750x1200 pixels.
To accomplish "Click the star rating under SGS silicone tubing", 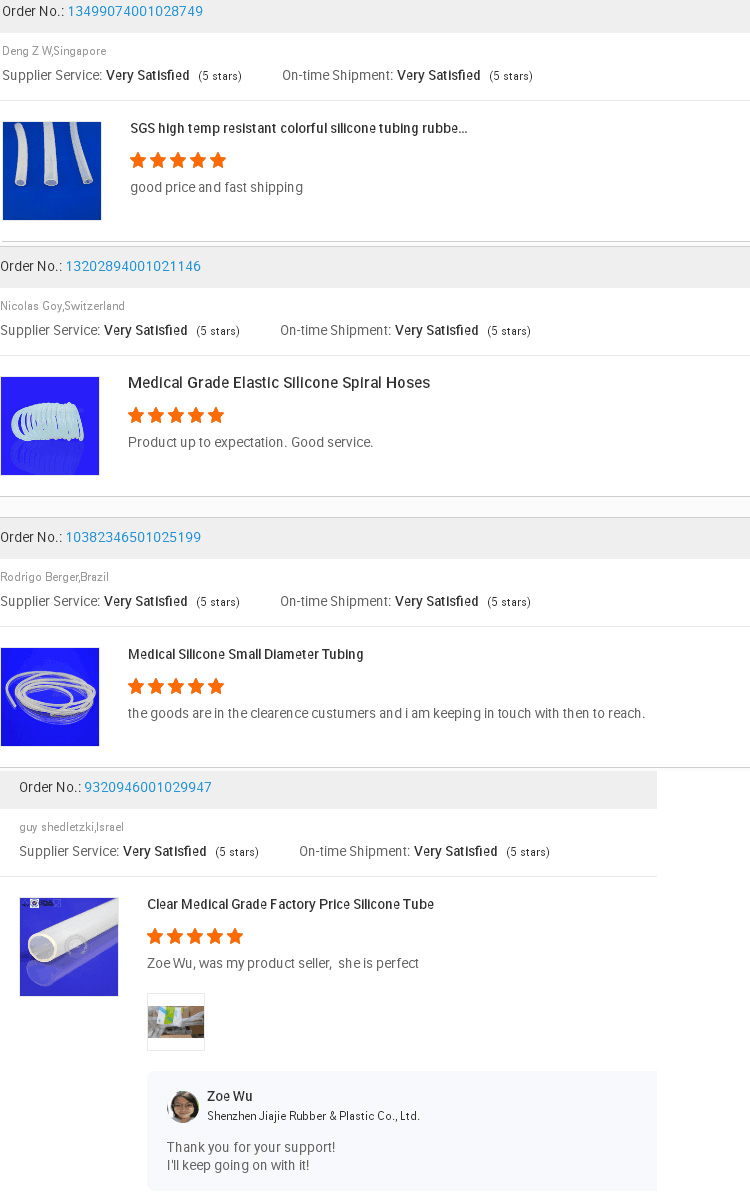I will (x=178, y=160).
